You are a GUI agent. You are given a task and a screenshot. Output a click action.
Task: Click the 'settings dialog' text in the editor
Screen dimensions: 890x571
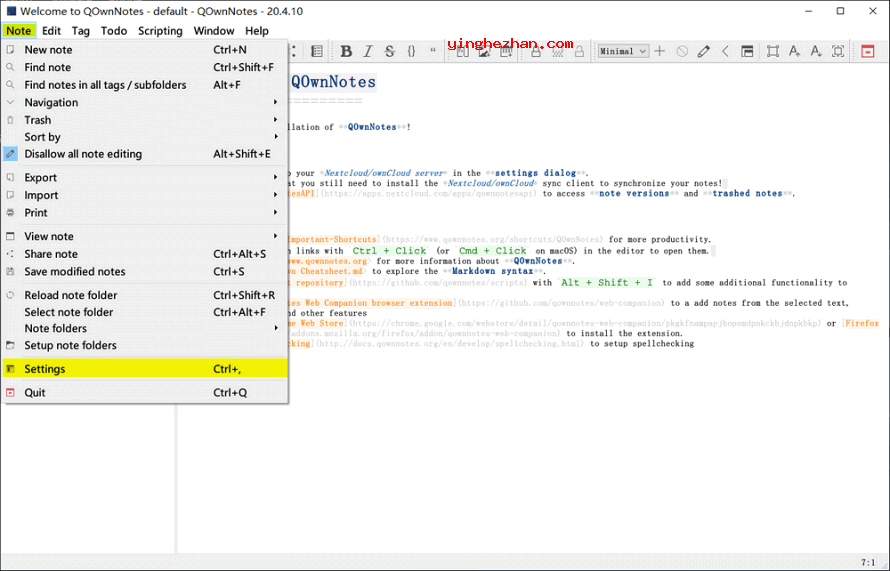(535, 173)
